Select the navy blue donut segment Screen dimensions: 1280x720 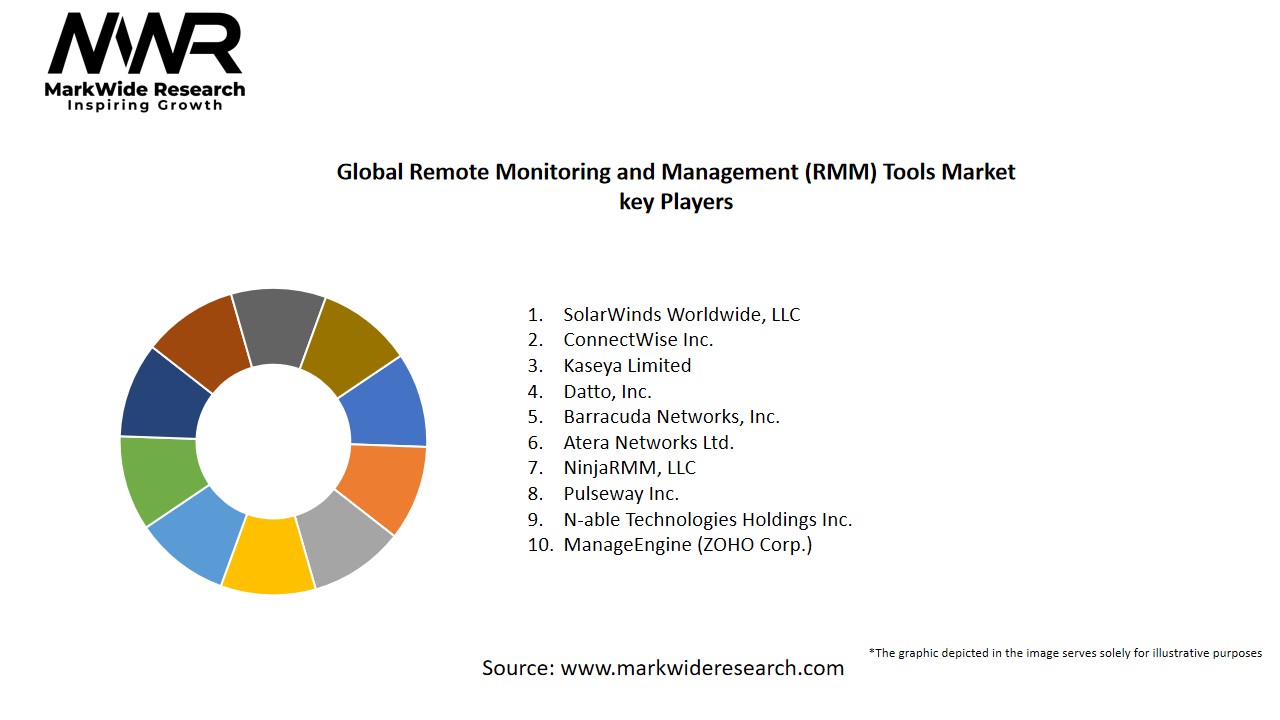tap(162, 395)
